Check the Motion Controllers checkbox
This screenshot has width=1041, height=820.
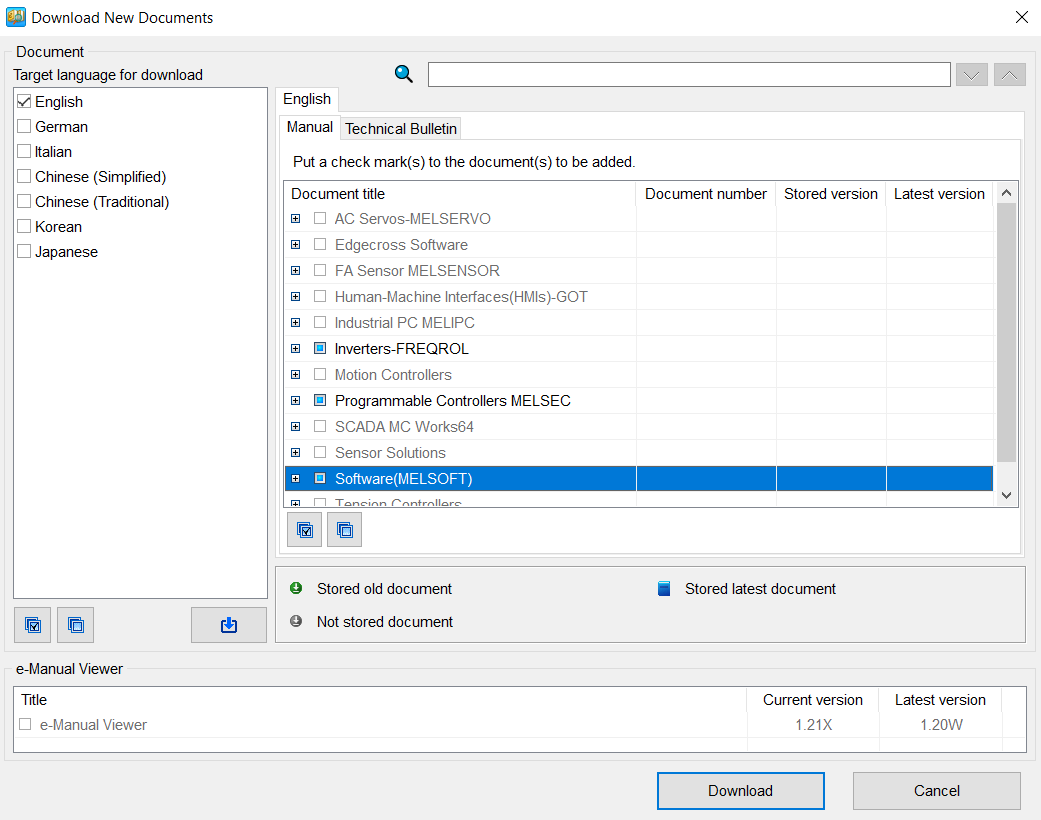tap(320, 374)
